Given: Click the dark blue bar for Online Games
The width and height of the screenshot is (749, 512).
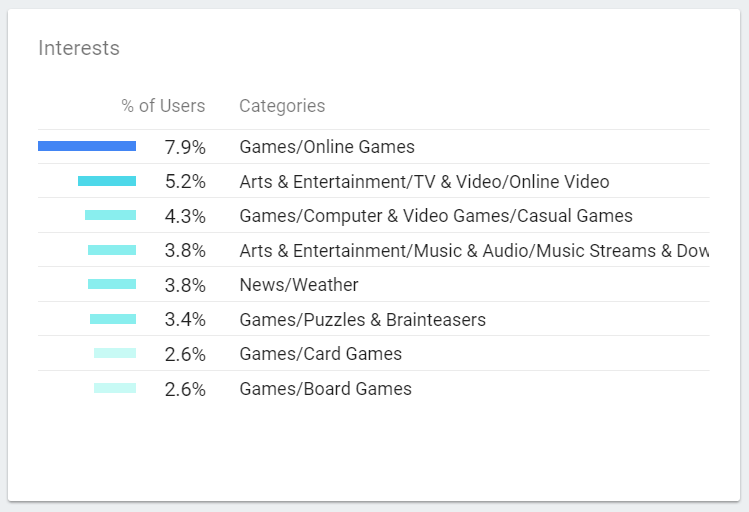Looking at the screenshot, I should click(87, 146).
